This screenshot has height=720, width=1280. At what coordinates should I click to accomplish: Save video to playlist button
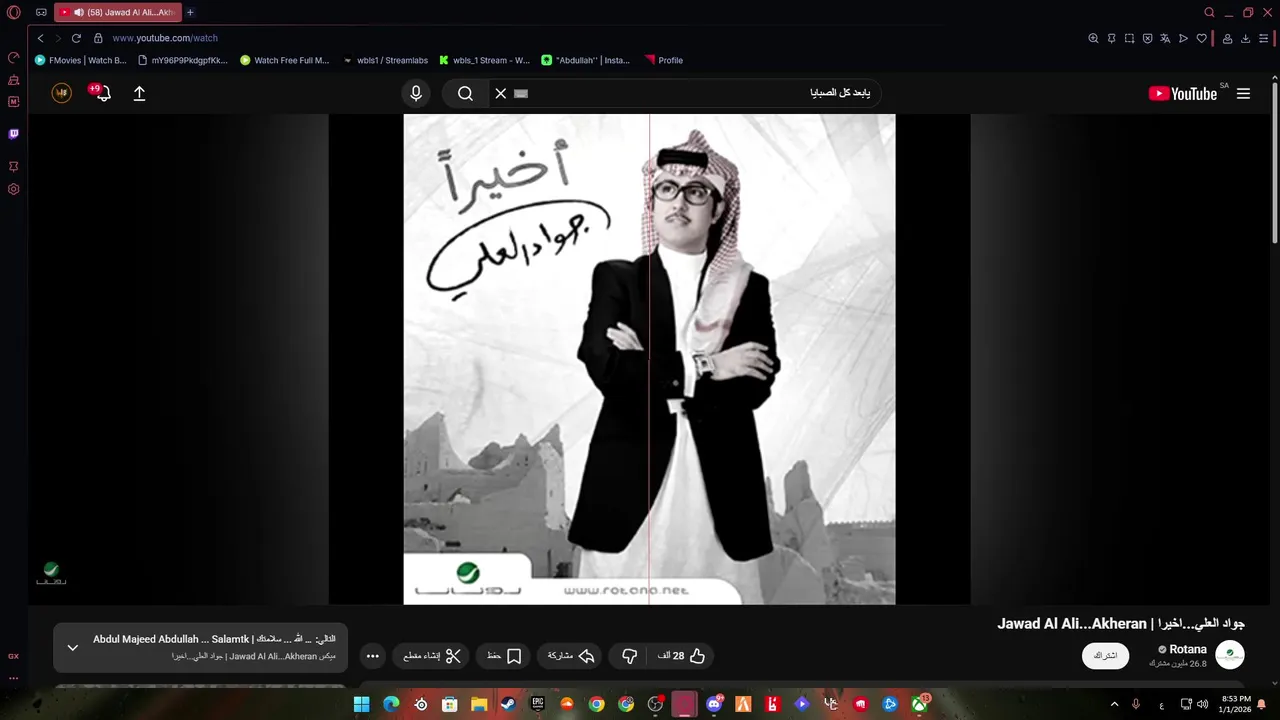click(505, 656)
